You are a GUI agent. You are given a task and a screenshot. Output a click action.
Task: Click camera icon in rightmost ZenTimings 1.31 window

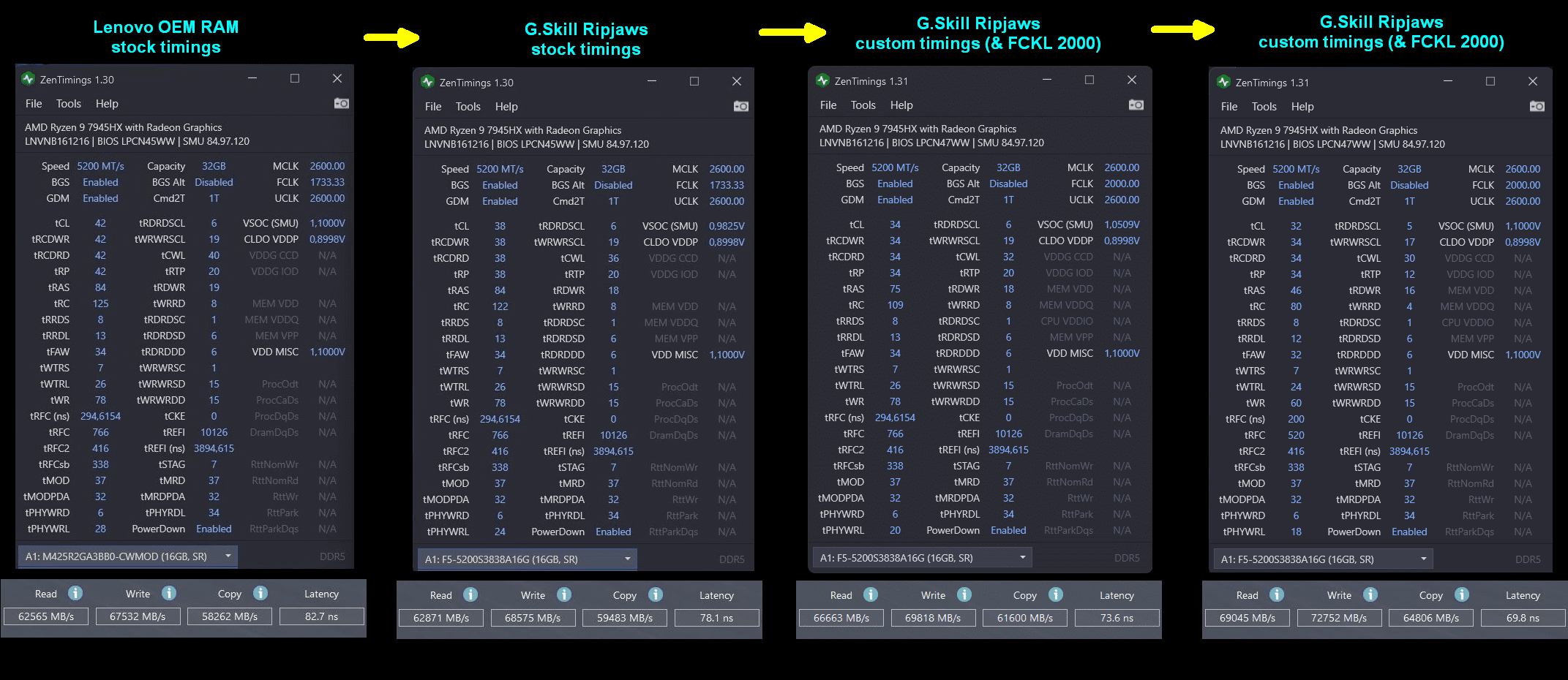pos(1537,107)
